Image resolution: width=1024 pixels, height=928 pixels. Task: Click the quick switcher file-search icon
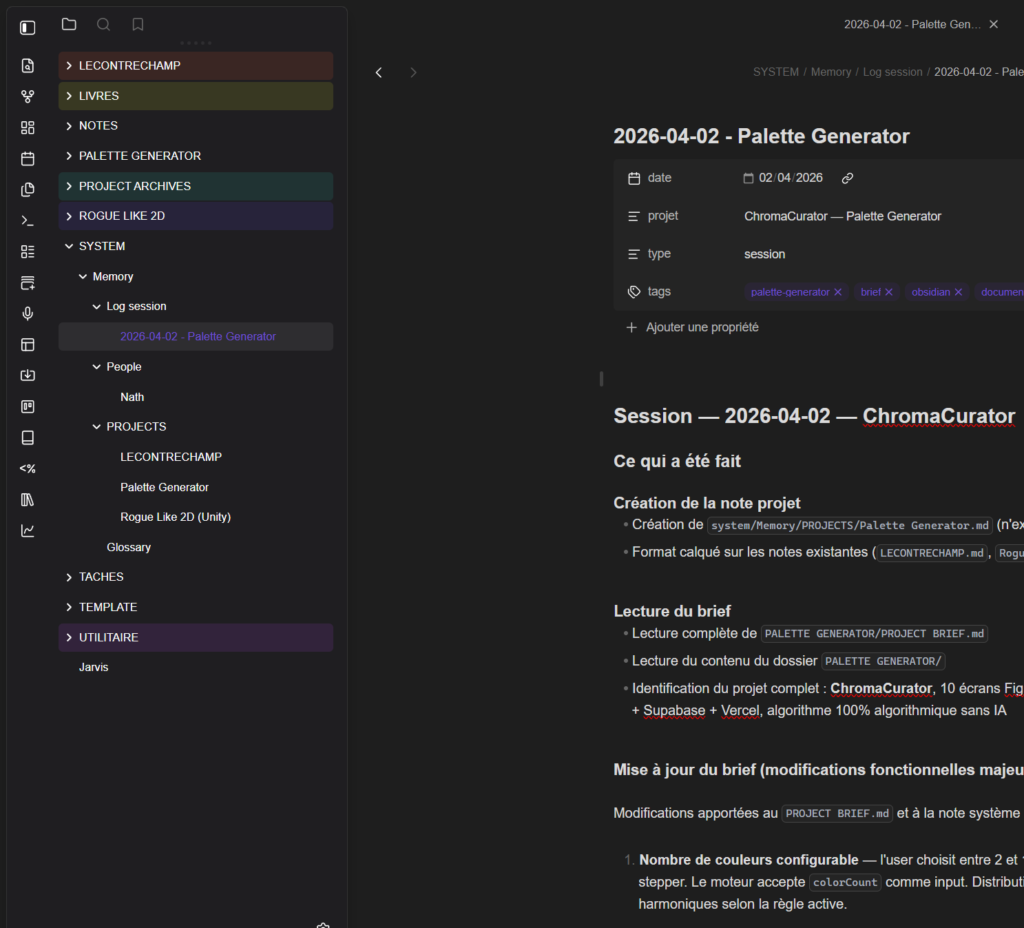click(28, 66)
